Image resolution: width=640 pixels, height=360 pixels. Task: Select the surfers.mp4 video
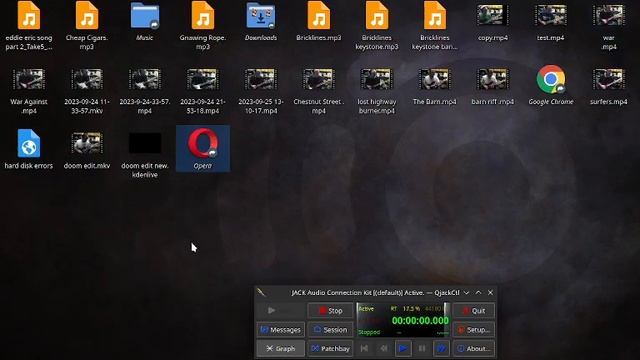point(609,87)
